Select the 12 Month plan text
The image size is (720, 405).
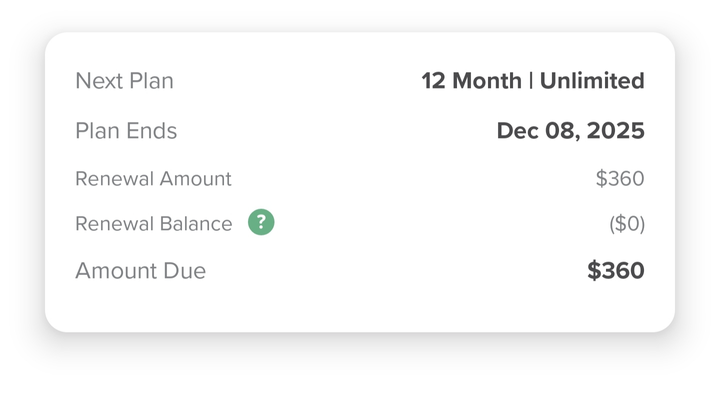point(471,81)
